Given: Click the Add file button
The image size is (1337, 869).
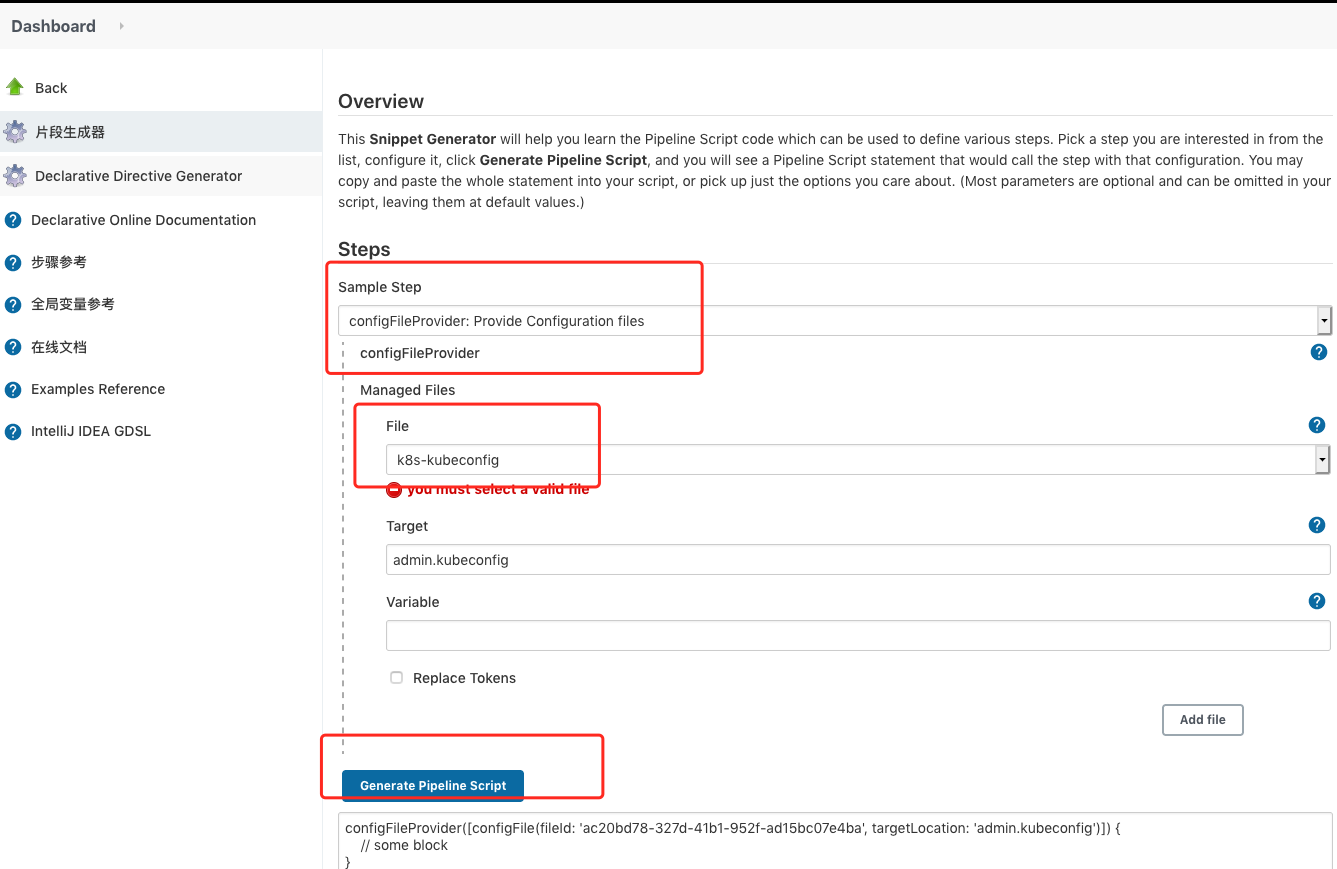Looking at the screenshot, I should (x=1202, y=719).
